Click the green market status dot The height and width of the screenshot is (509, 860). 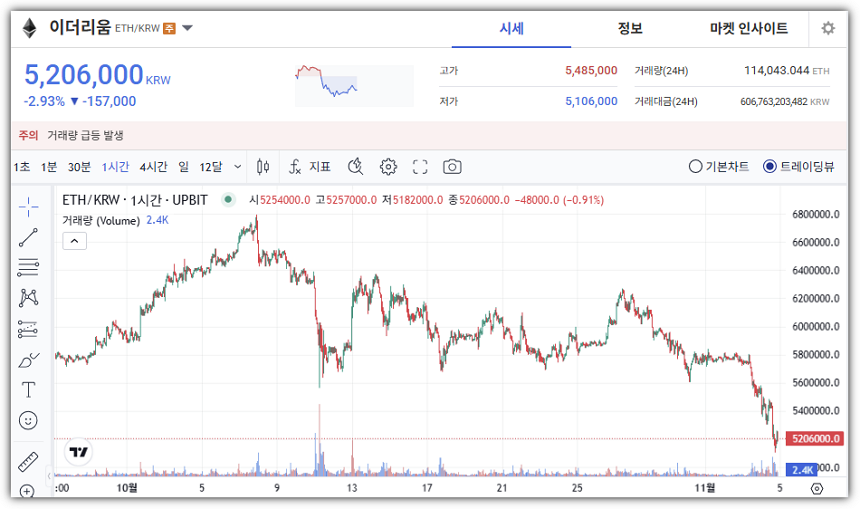(228, 200)
